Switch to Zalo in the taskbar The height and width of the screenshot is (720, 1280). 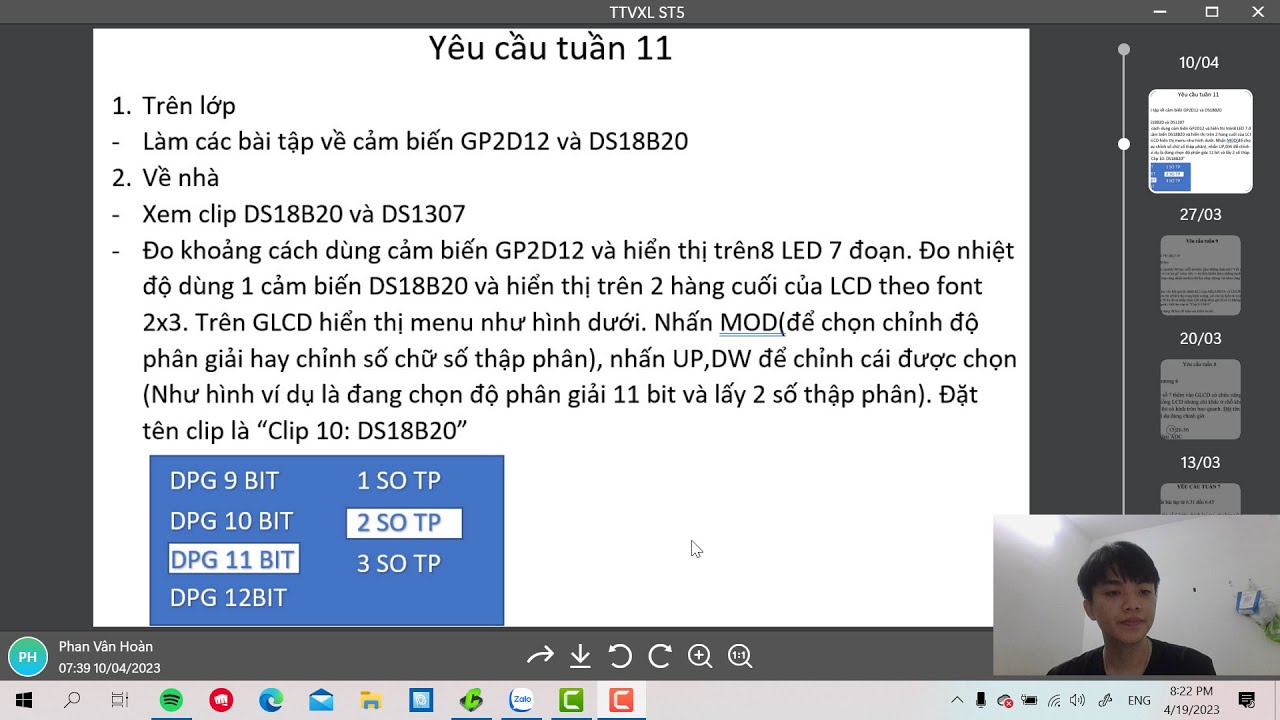pos(521,700)
